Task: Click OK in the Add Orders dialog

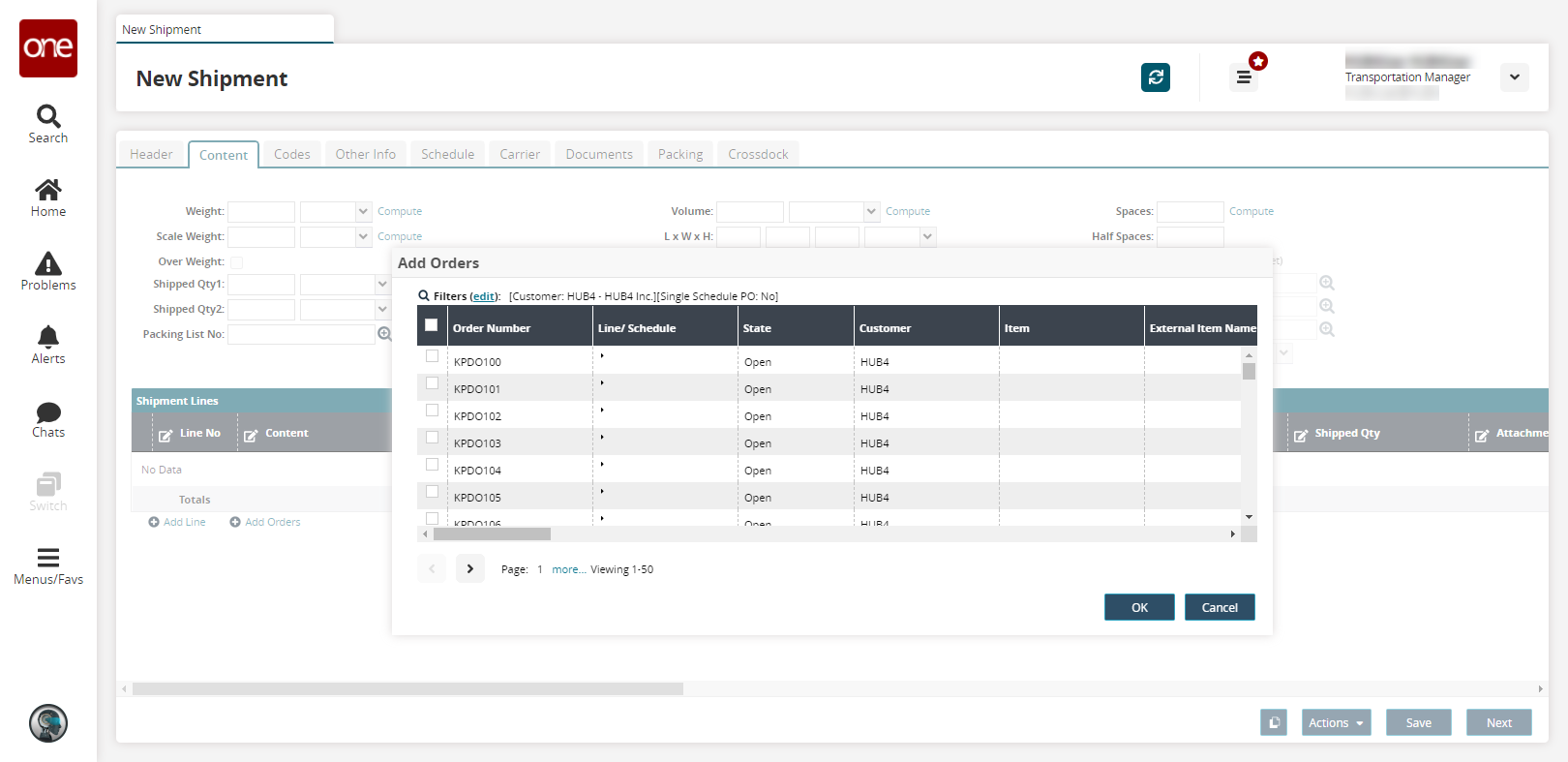Action: (1139, 607)
